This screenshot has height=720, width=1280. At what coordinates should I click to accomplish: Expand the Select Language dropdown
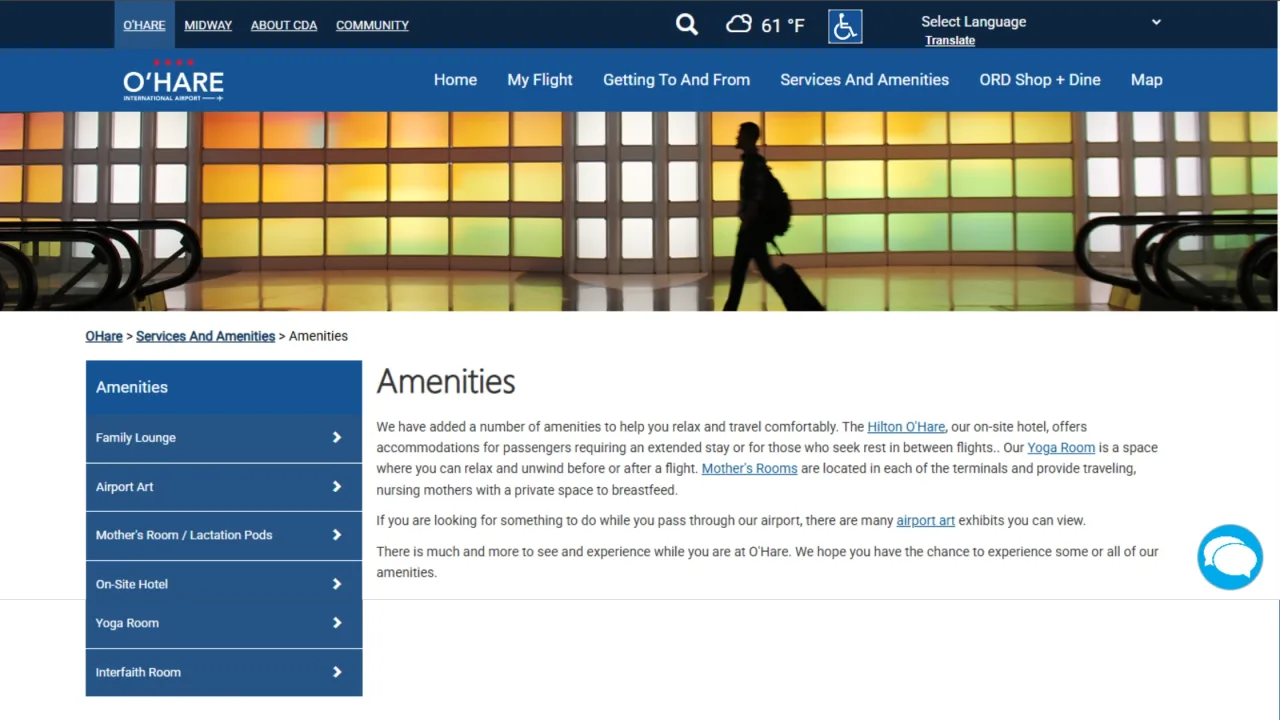1041,21
